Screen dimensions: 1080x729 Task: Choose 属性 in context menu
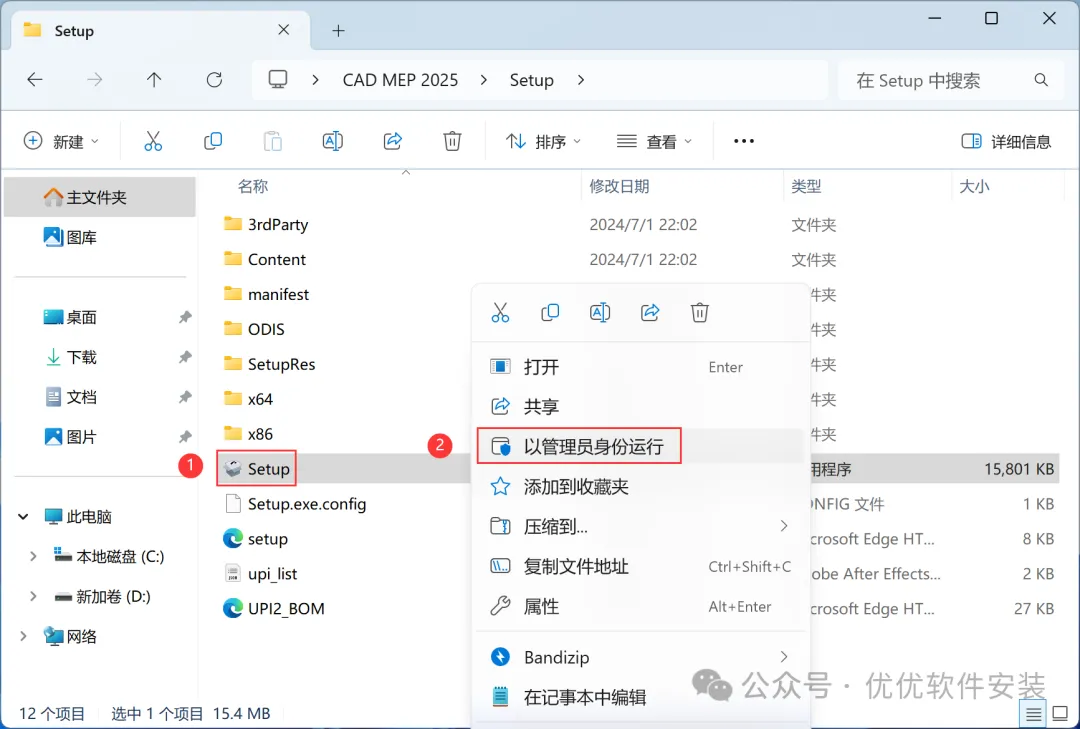point(641,606)
